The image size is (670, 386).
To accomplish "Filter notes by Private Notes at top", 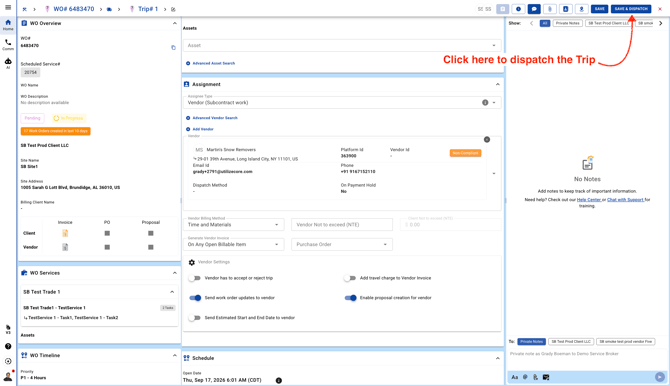I will 567,23.
